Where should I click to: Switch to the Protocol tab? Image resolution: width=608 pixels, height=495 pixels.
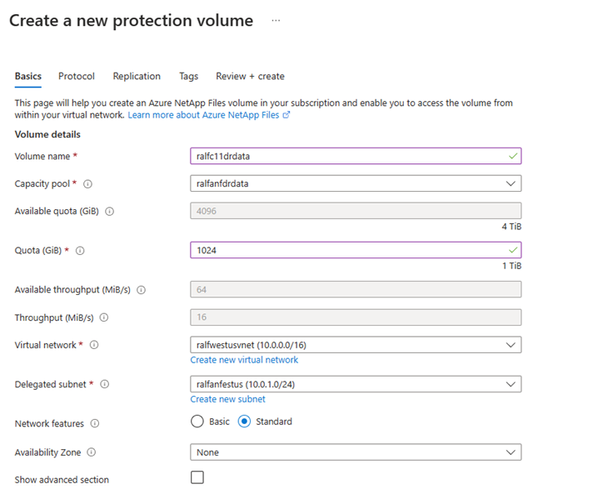tap(76, 76)
